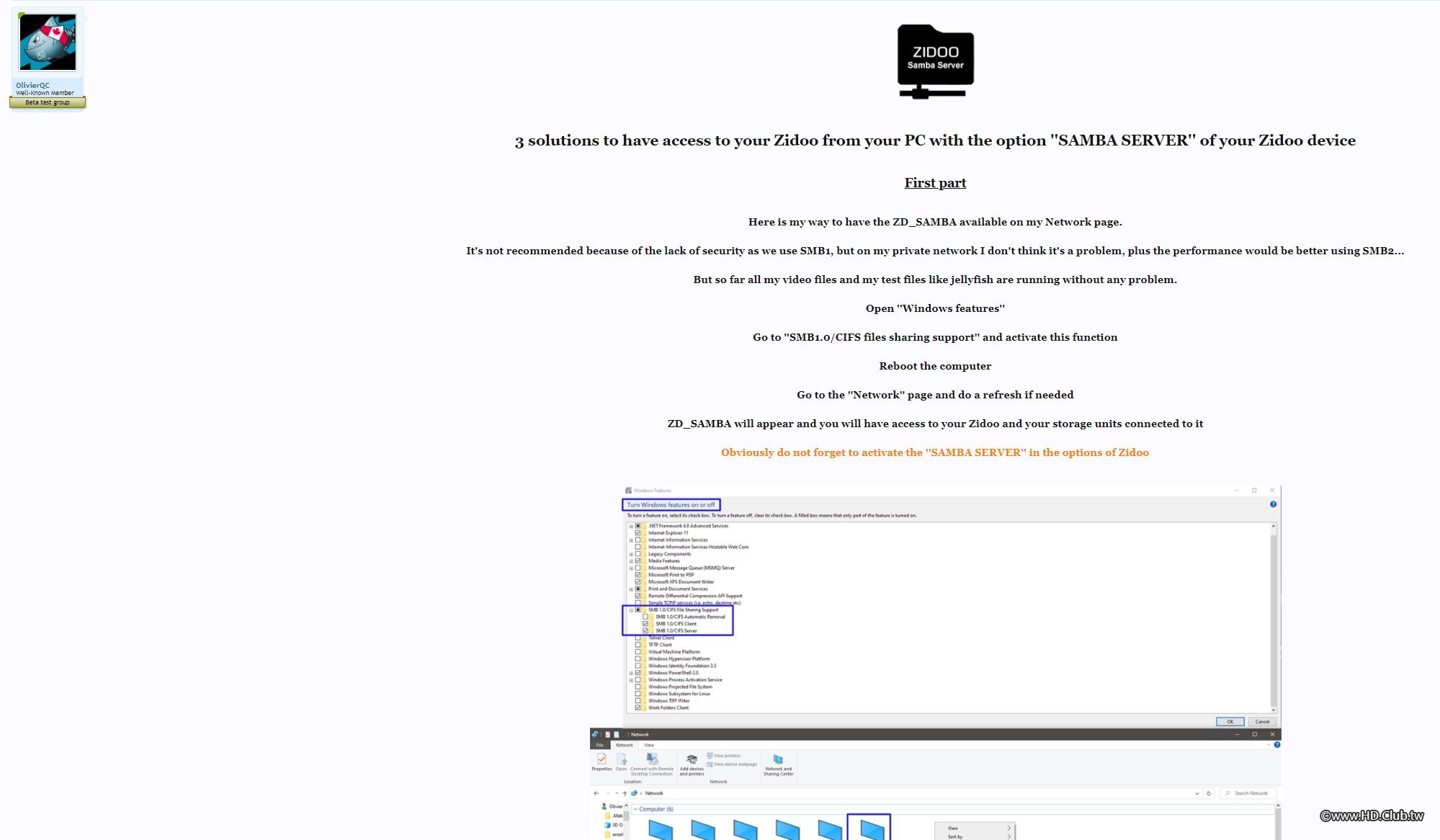
Task: Select the Olivier item in navigation pane
Action: click(612, 806)
